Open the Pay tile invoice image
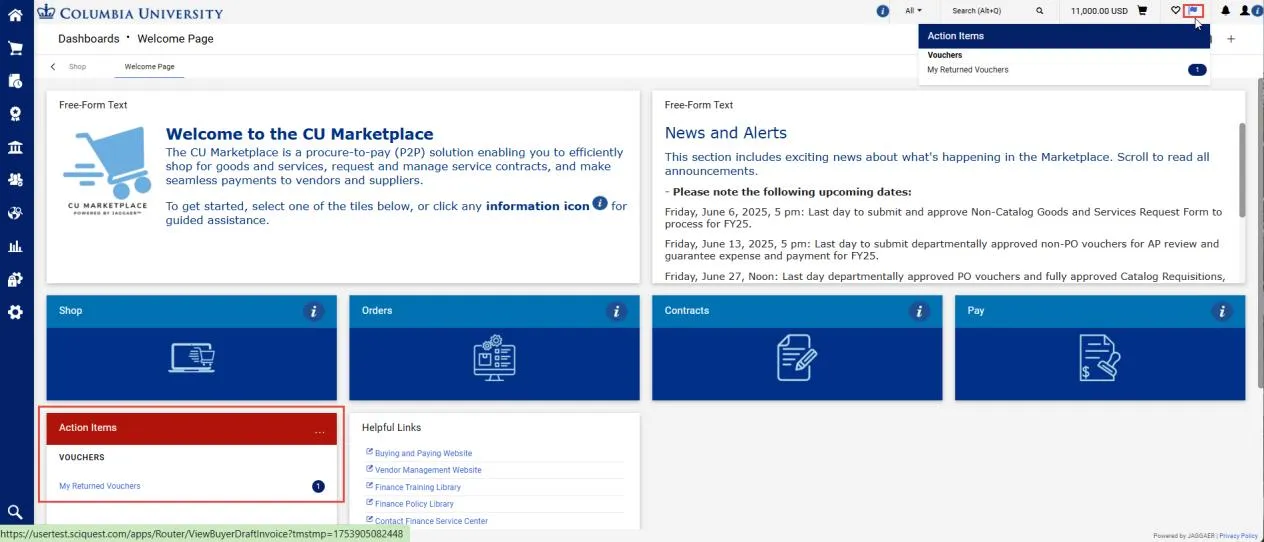Image resolution: width=1264 pixels, height=542 pixels. pyautogui.click(x=1099, y=357)
